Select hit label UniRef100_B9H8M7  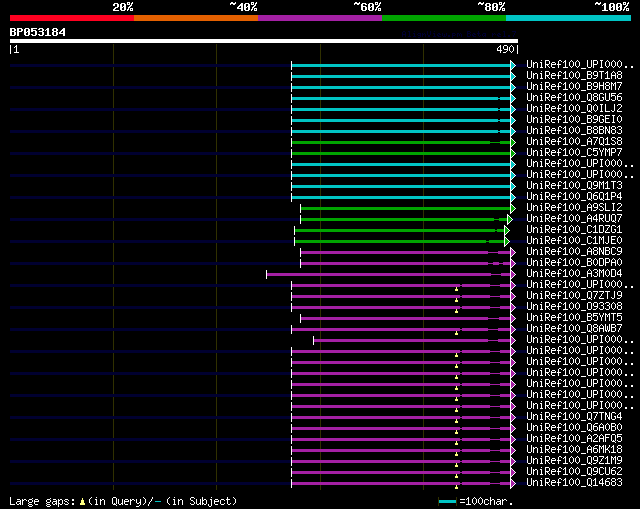coord(574,87)
